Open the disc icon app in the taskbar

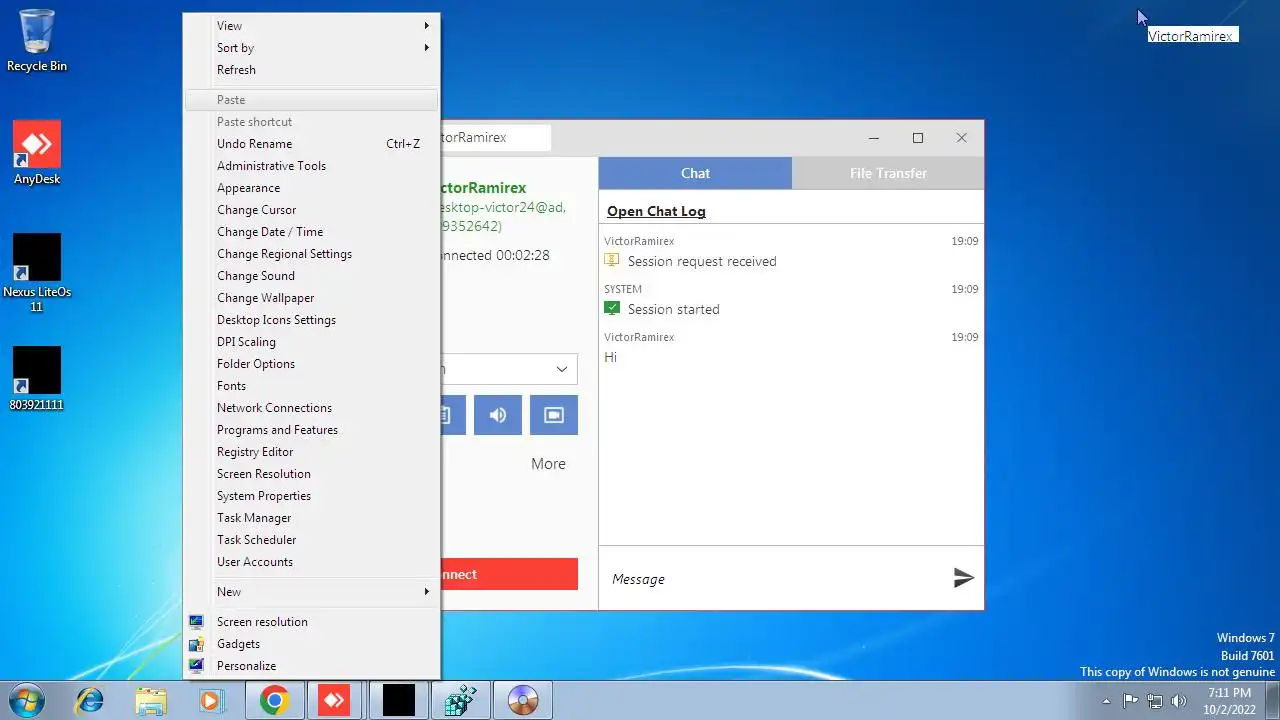coord(523,701)
